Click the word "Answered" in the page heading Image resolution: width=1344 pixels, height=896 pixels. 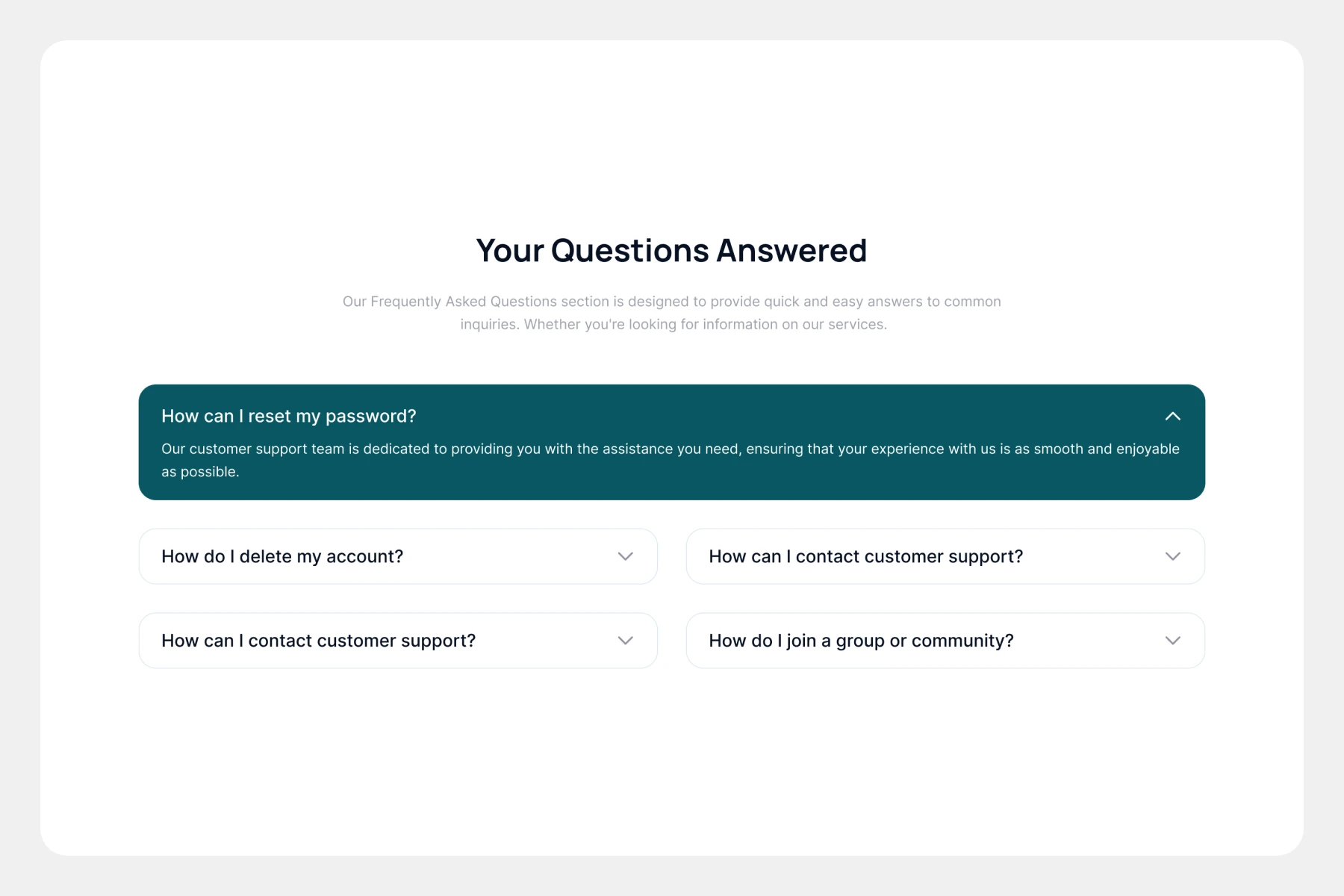(791, 251)
